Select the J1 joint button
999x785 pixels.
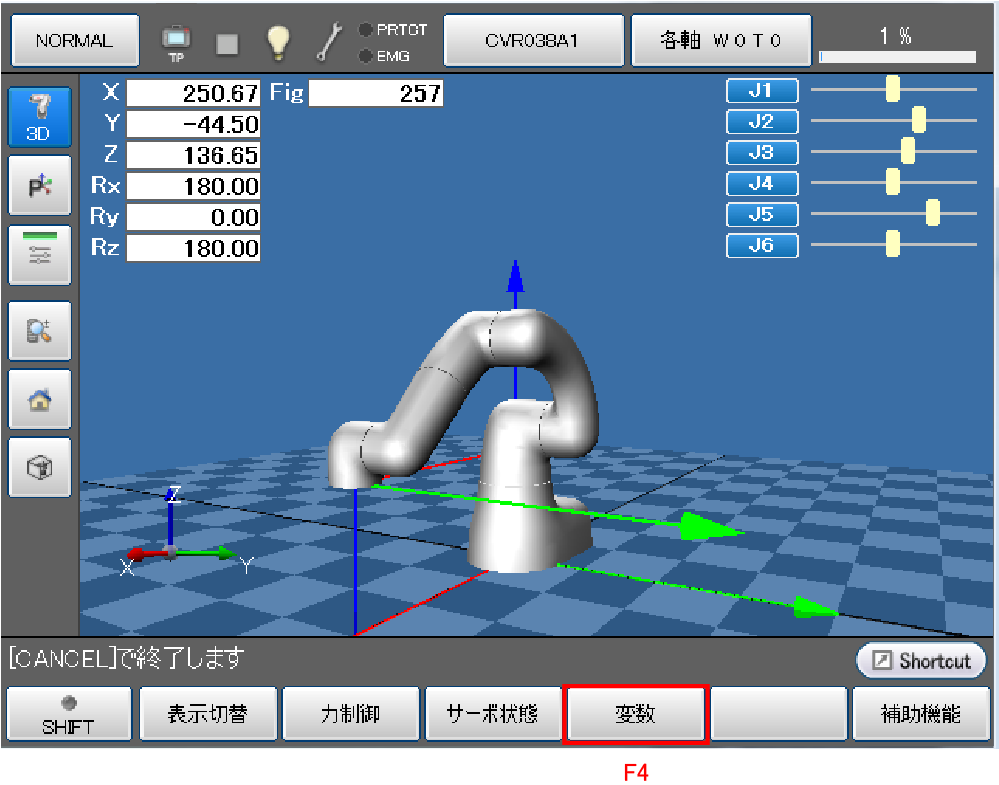coord(762,91)
